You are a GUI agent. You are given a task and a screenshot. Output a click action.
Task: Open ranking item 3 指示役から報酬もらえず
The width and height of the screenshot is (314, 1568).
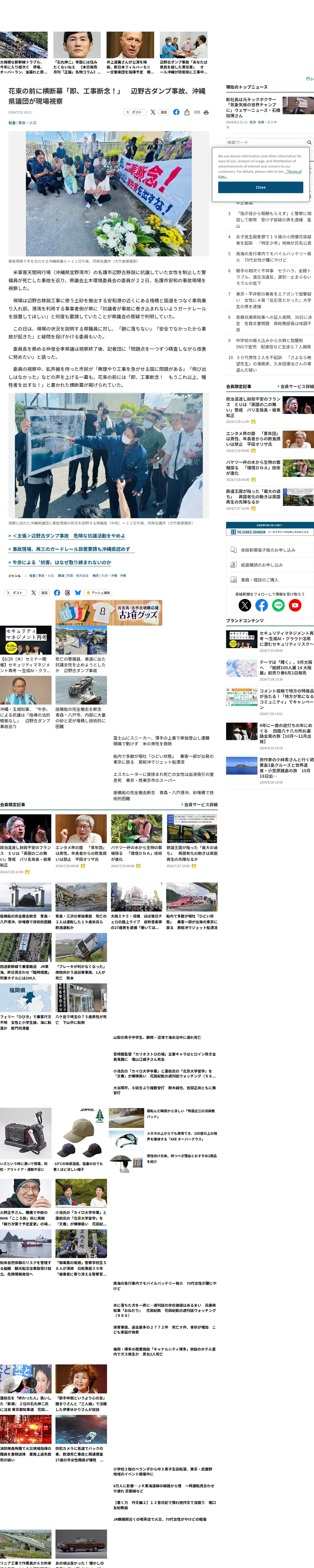273,220
